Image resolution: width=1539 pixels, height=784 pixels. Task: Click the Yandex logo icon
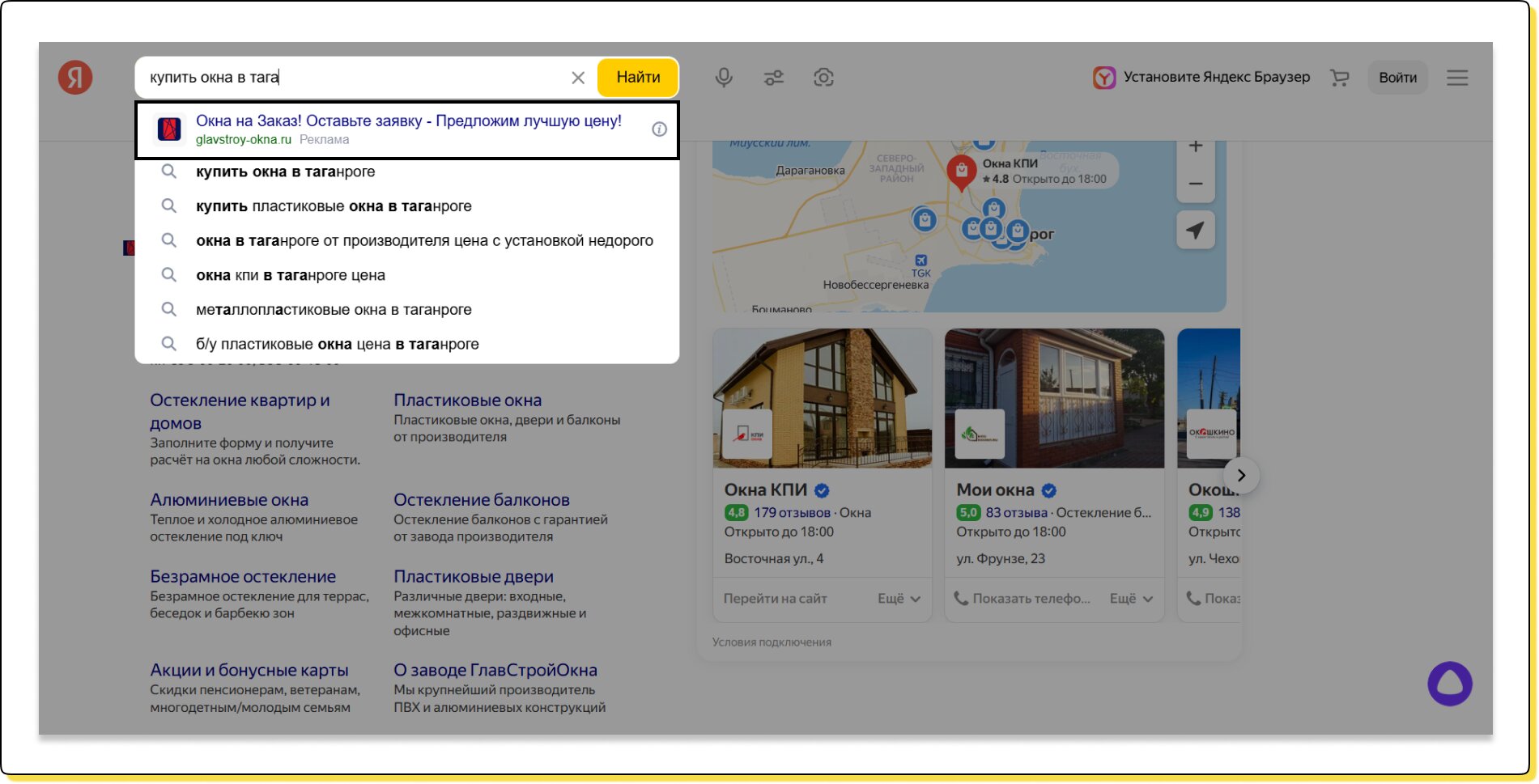coord(75,78)
